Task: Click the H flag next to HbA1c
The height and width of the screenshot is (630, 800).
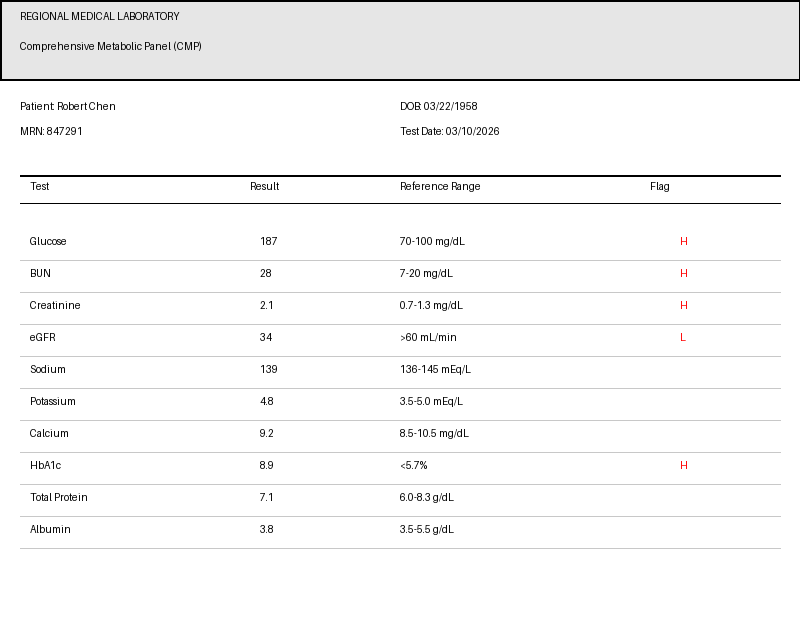Action: 684,465
